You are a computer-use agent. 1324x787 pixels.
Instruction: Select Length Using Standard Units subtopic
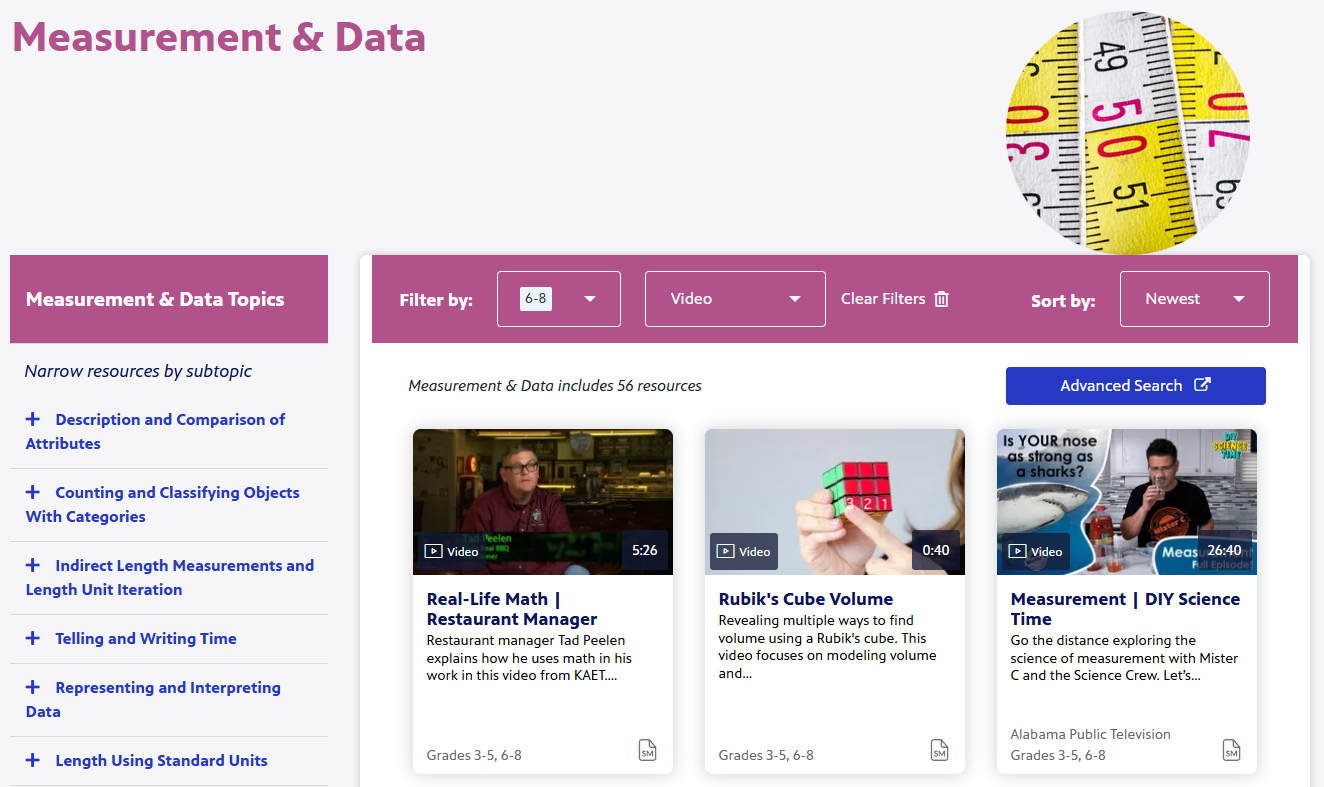pyautogui.click(x=161, y=760)
